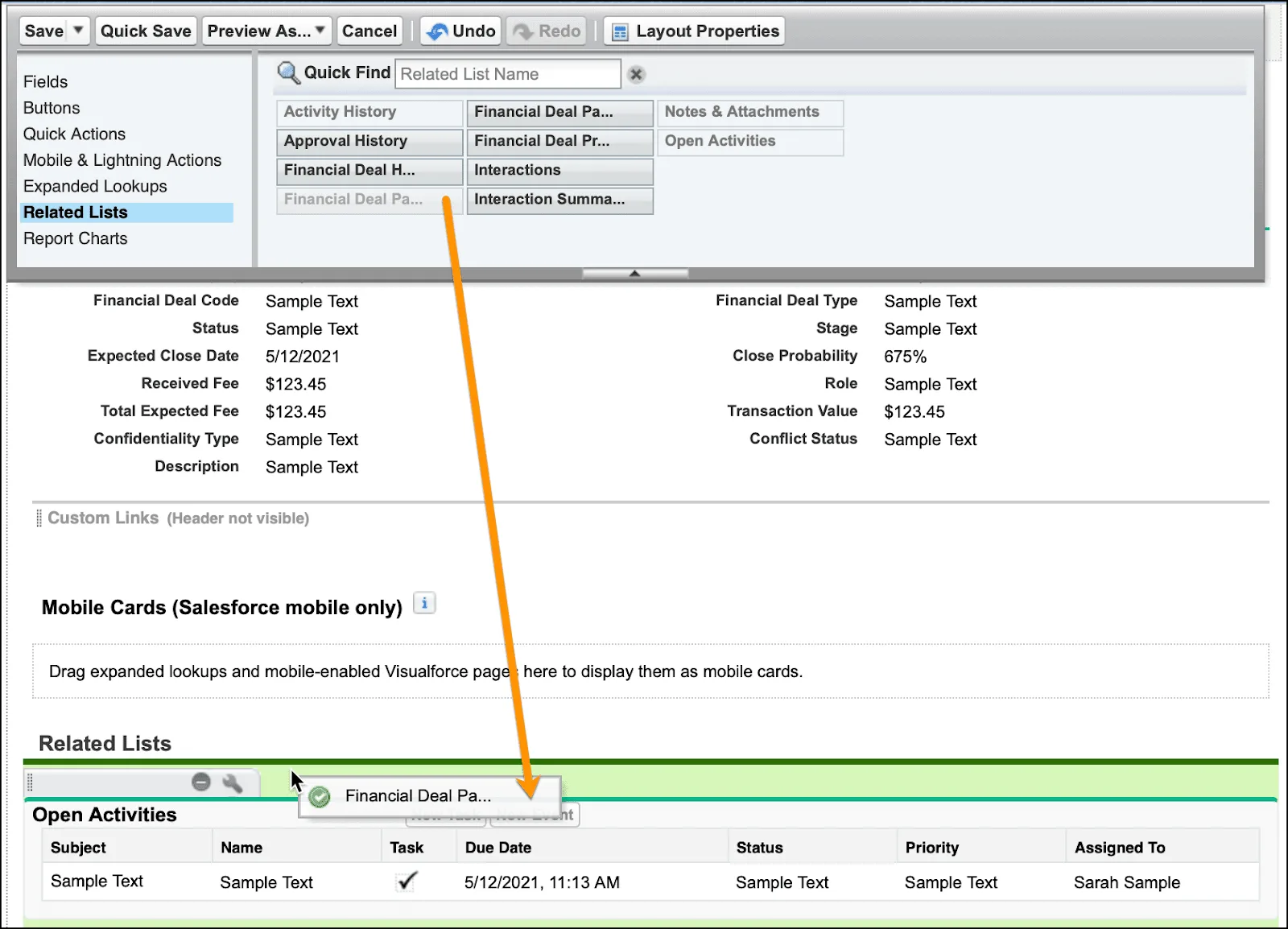Select the Fields category in the sidebar
Image resolution: width=1288 pixels, height=929 pixels.
[x=46, y=81]
